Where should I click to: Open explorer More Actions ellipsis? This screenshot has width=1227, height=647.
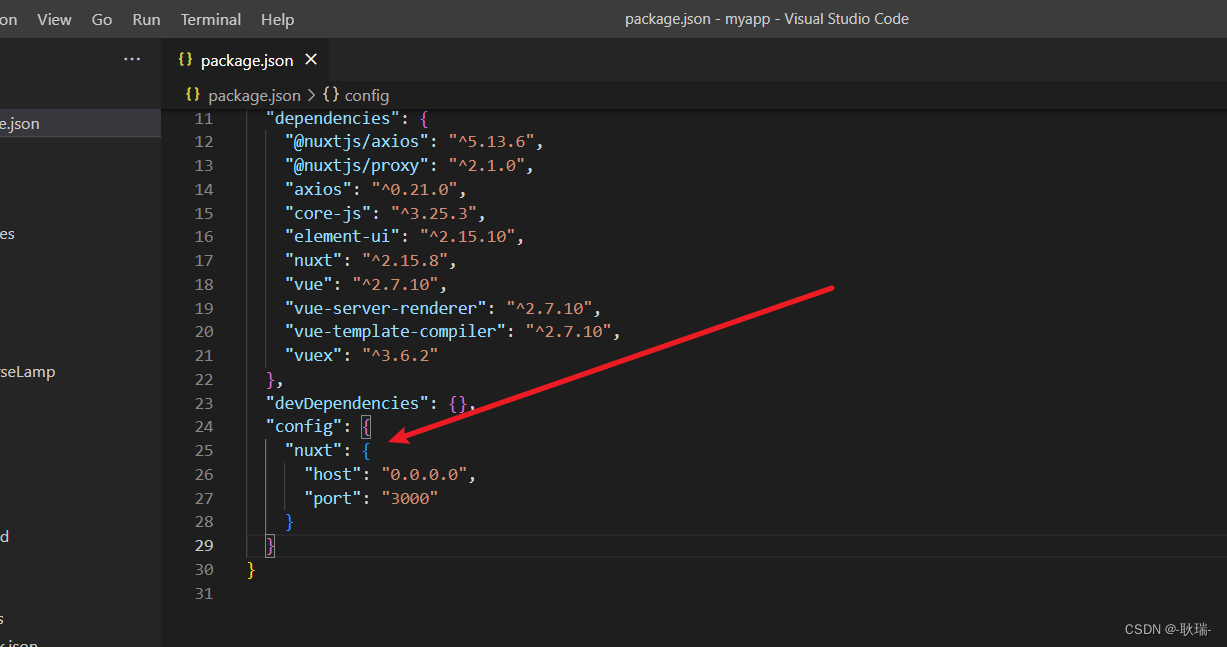pyautogui.click(x=132, y=60)
